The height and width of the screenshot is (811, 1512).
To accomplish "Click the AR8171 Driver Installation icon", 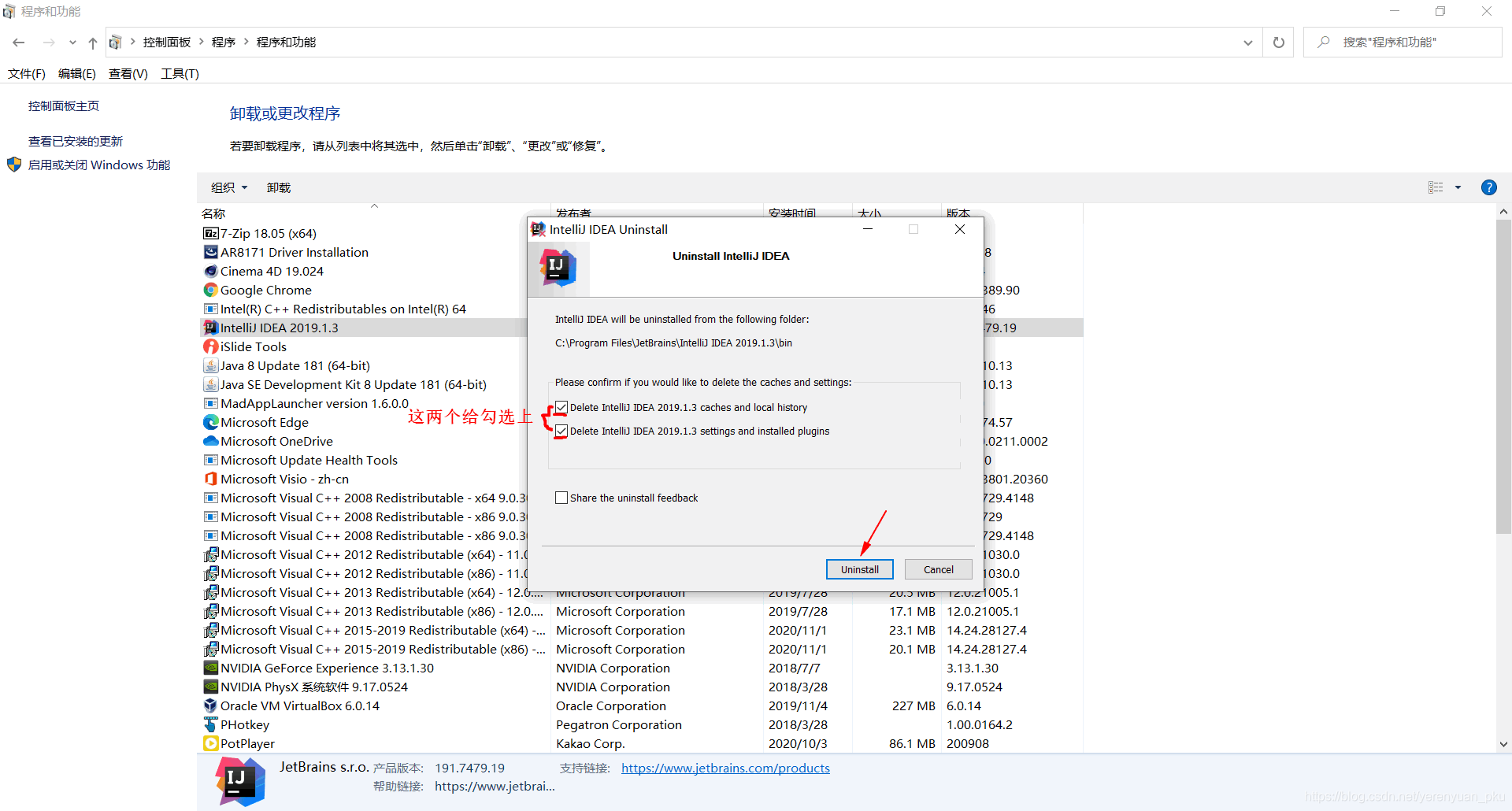I will (x=211, y=252).
